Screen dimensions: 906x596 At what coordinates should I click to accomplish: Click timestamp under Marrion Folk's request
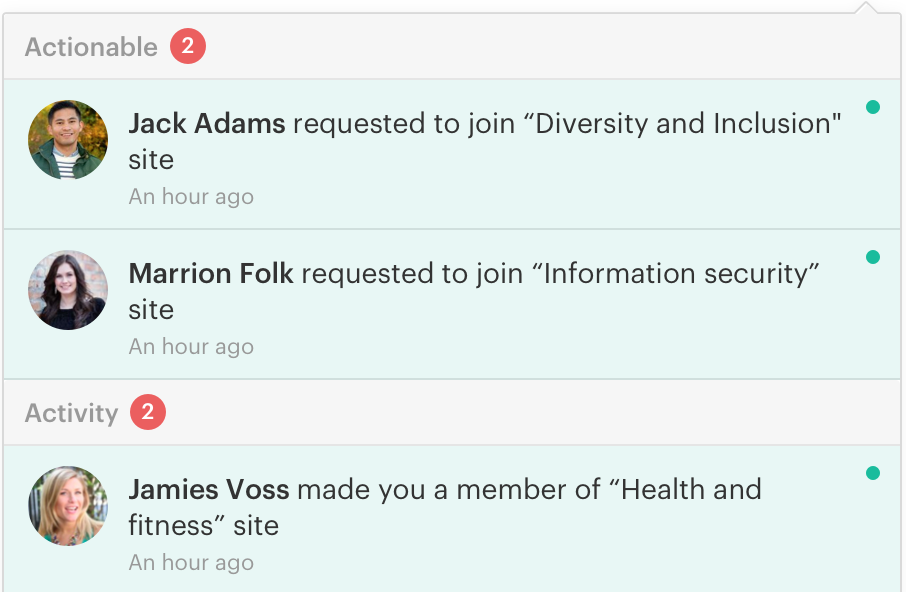(191, 347)
